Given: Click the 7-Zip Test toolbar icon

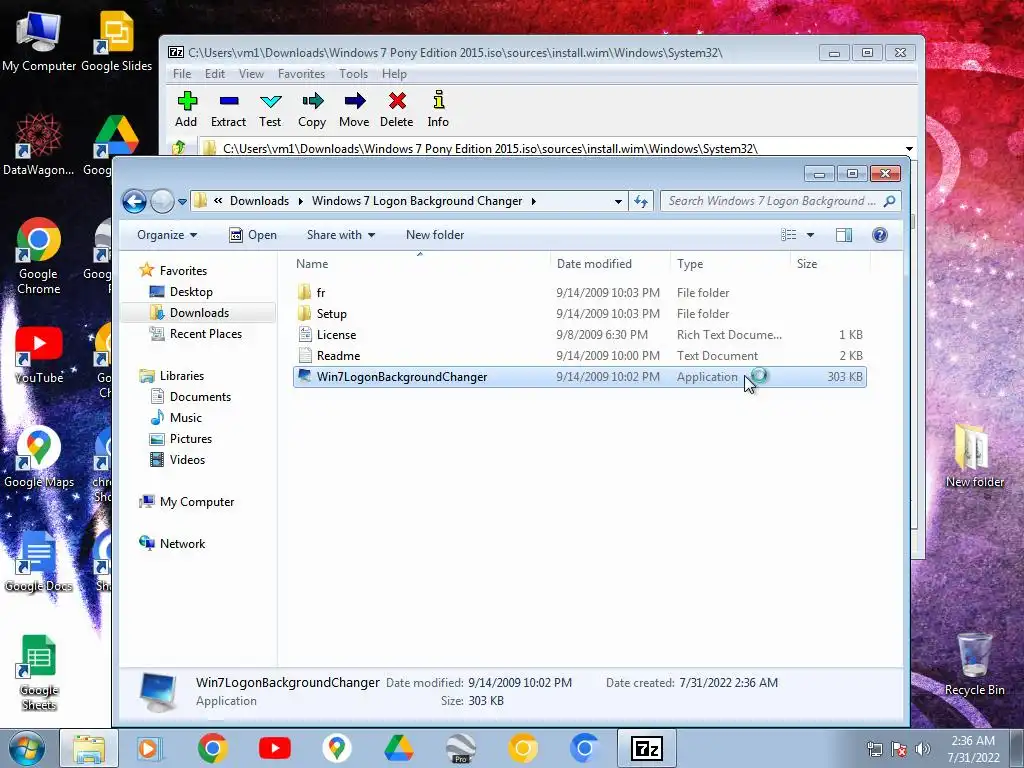Looking at the screenshot, I should tap(270, 109).
